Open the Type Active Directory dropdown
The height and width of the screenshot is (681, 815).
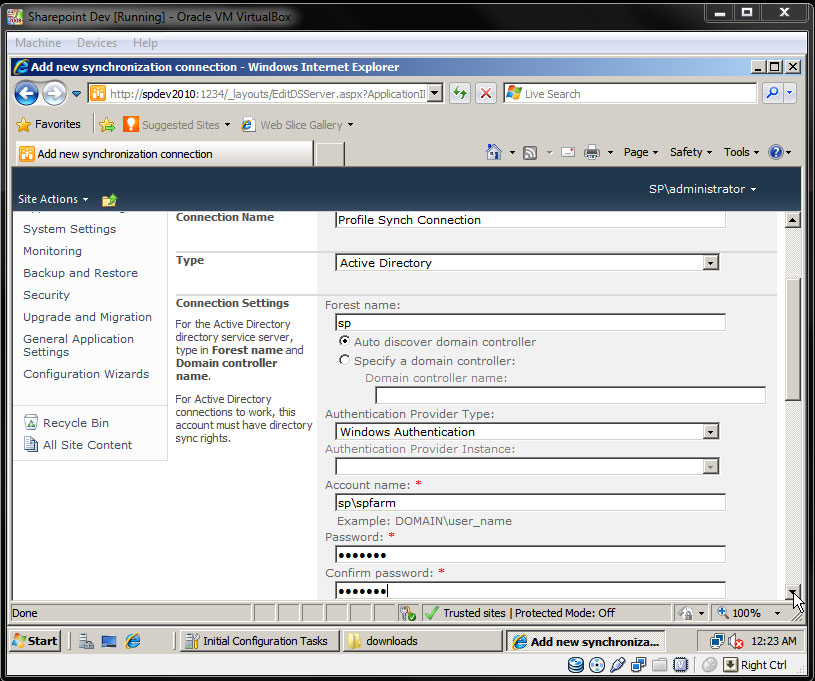710,263
